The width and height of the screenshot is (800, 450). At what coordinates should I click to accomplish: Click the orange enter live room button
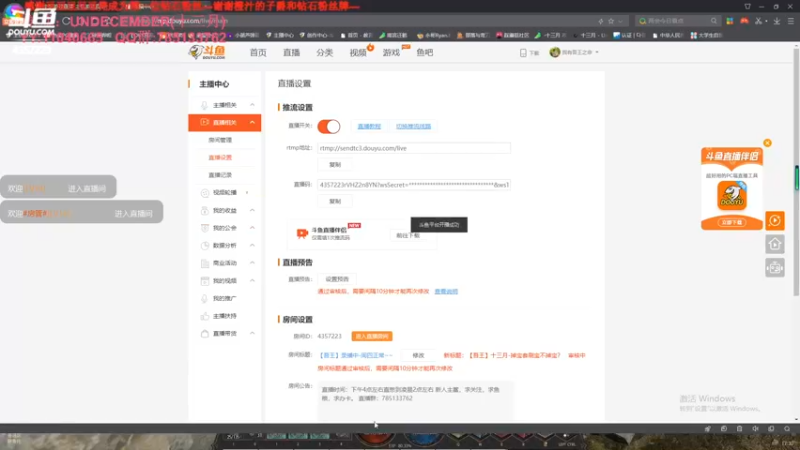point(372,336)
